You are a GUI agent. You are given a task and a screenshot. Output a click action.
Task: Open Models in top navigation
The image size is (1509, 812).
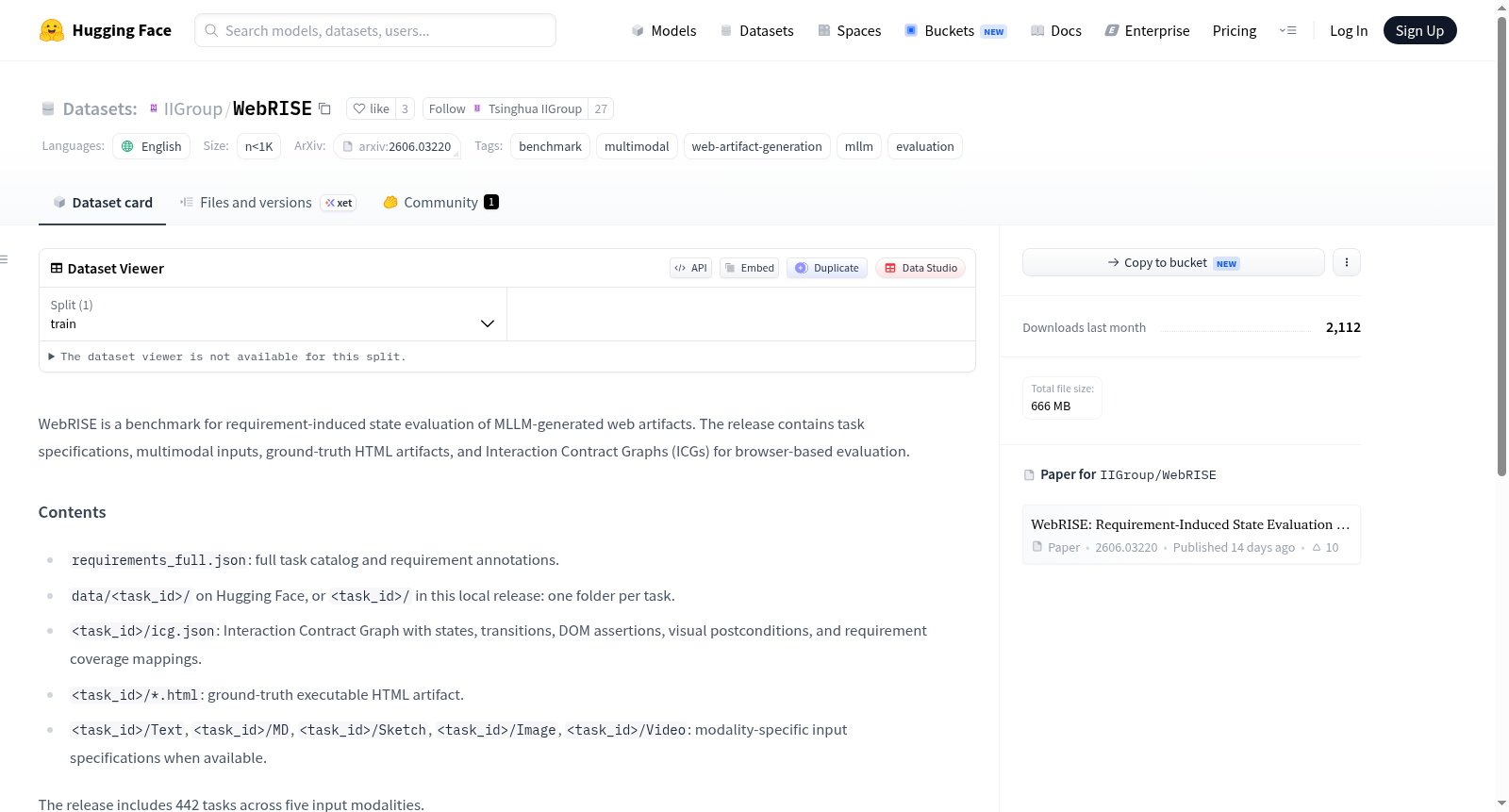[664, 30]
